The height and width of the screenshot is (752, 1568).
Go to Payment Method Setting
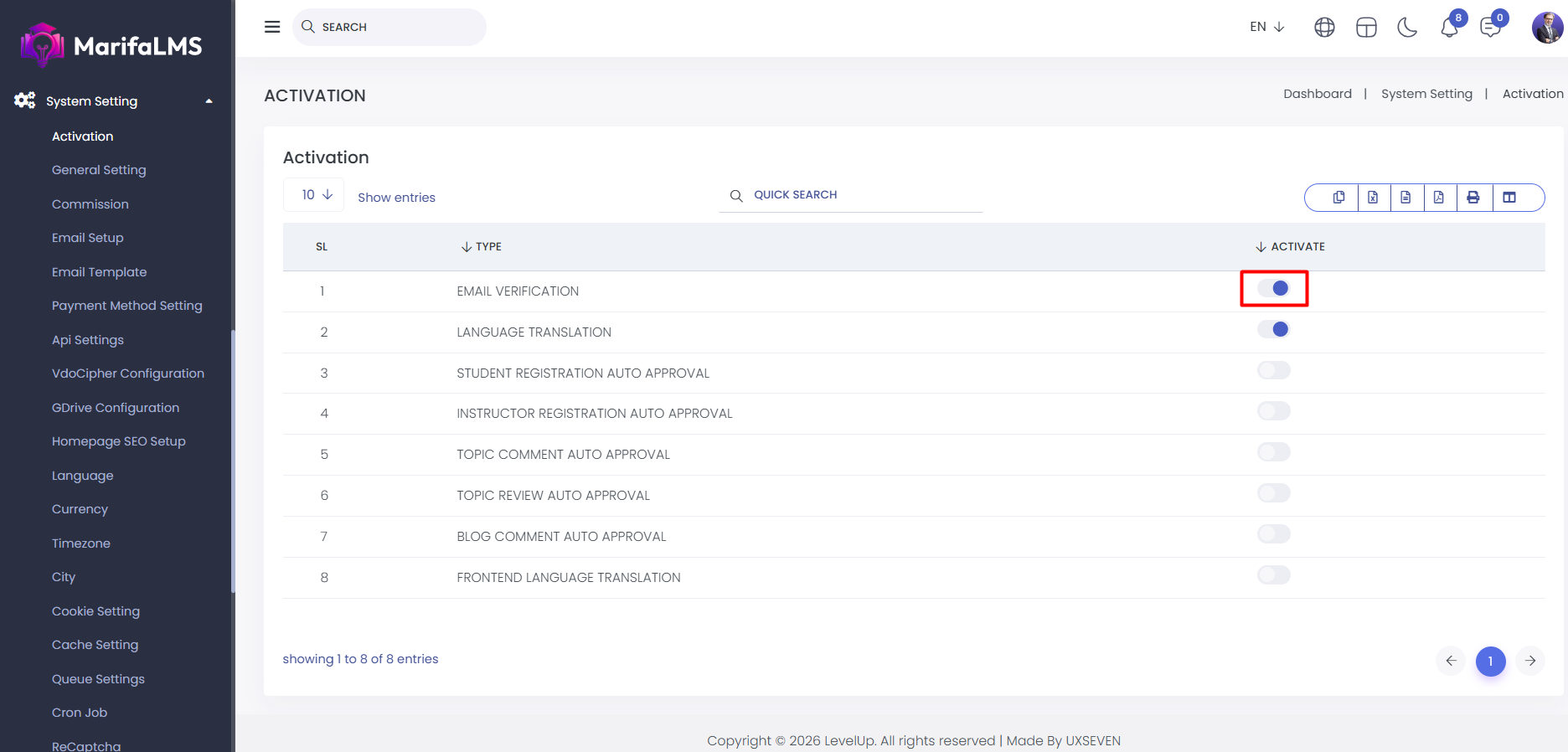[x=126, y=306]
